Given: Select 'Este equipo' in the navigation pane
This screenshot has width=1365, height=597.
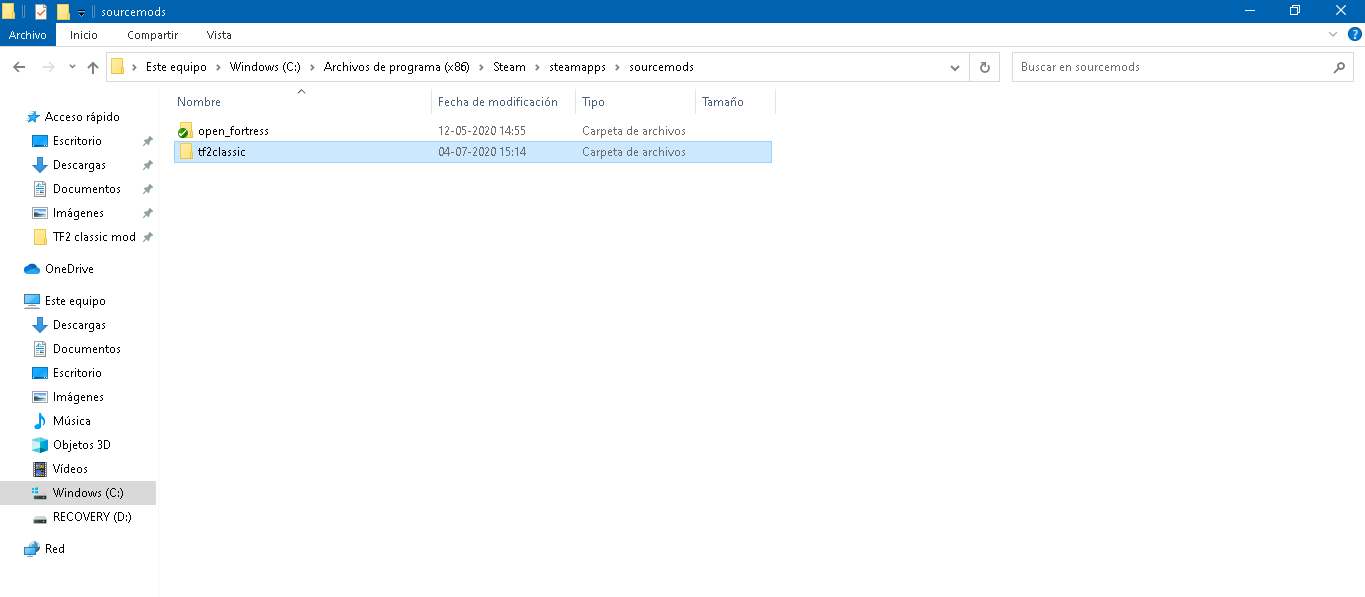Looking at the screenshot, I should pos(75,301).
